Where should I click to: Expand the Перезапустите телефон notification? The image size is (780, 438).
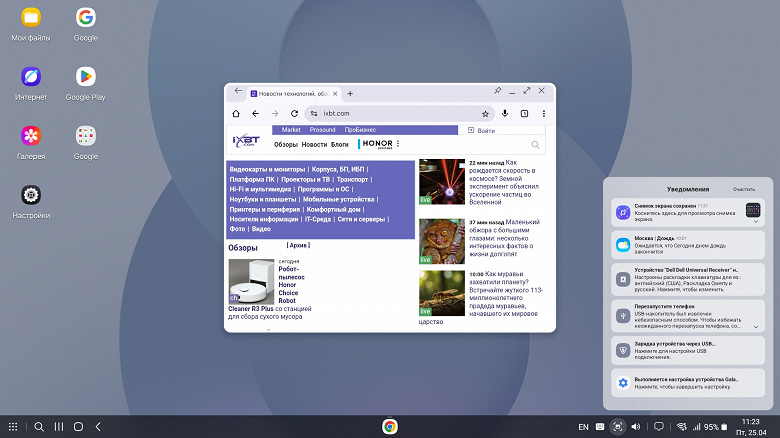point(756,327)
